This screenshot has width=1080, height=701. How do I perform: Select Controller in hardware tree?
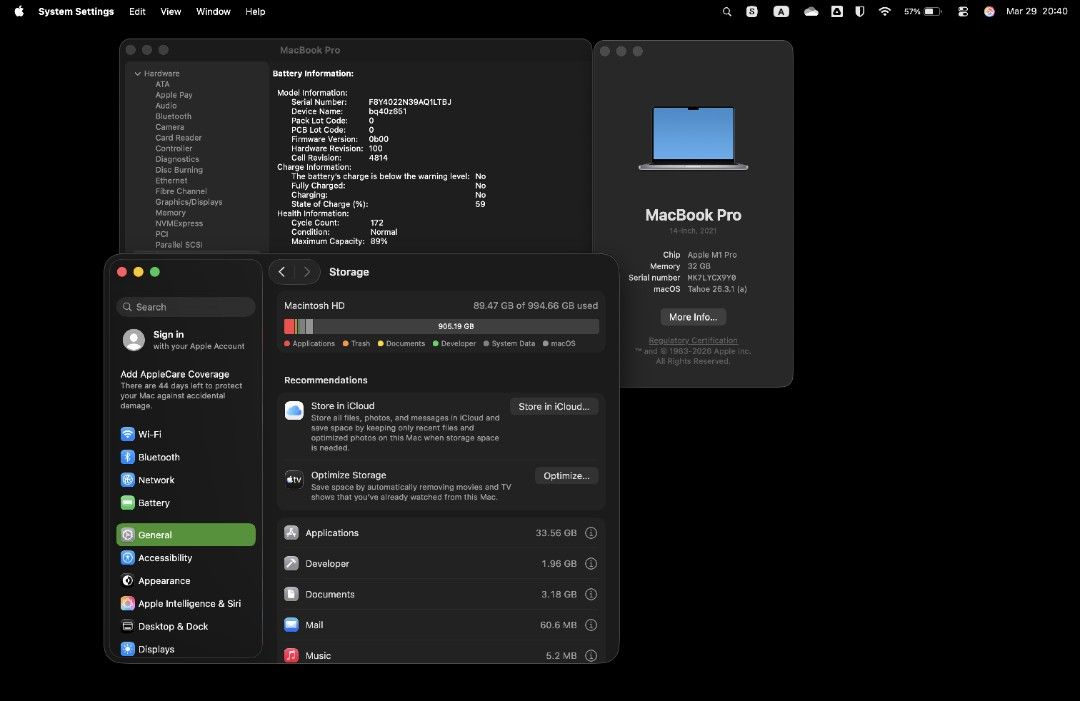click(174, 148)
